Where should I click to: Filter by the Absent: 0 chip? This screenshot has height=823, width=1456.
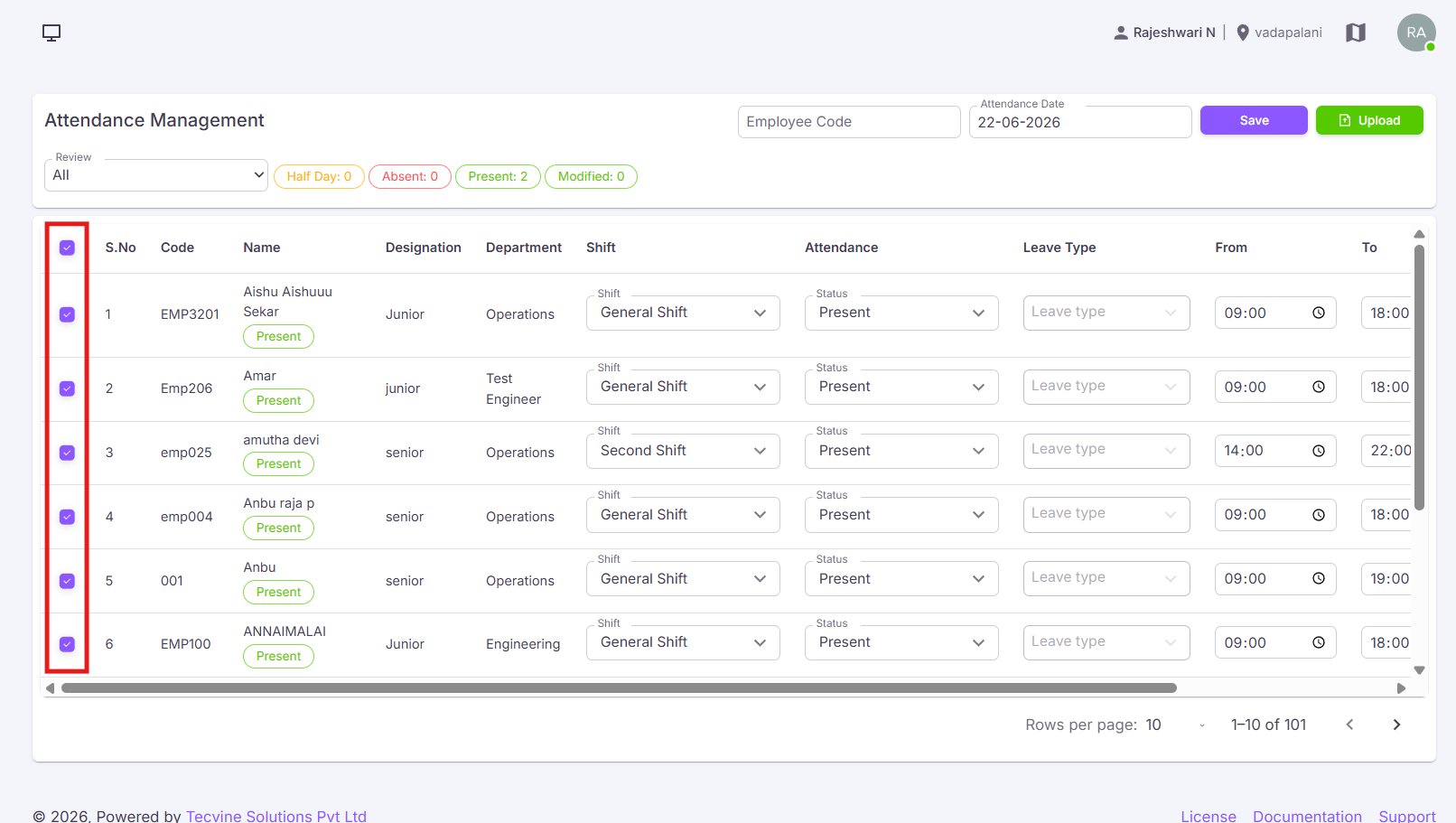(410, 176)
